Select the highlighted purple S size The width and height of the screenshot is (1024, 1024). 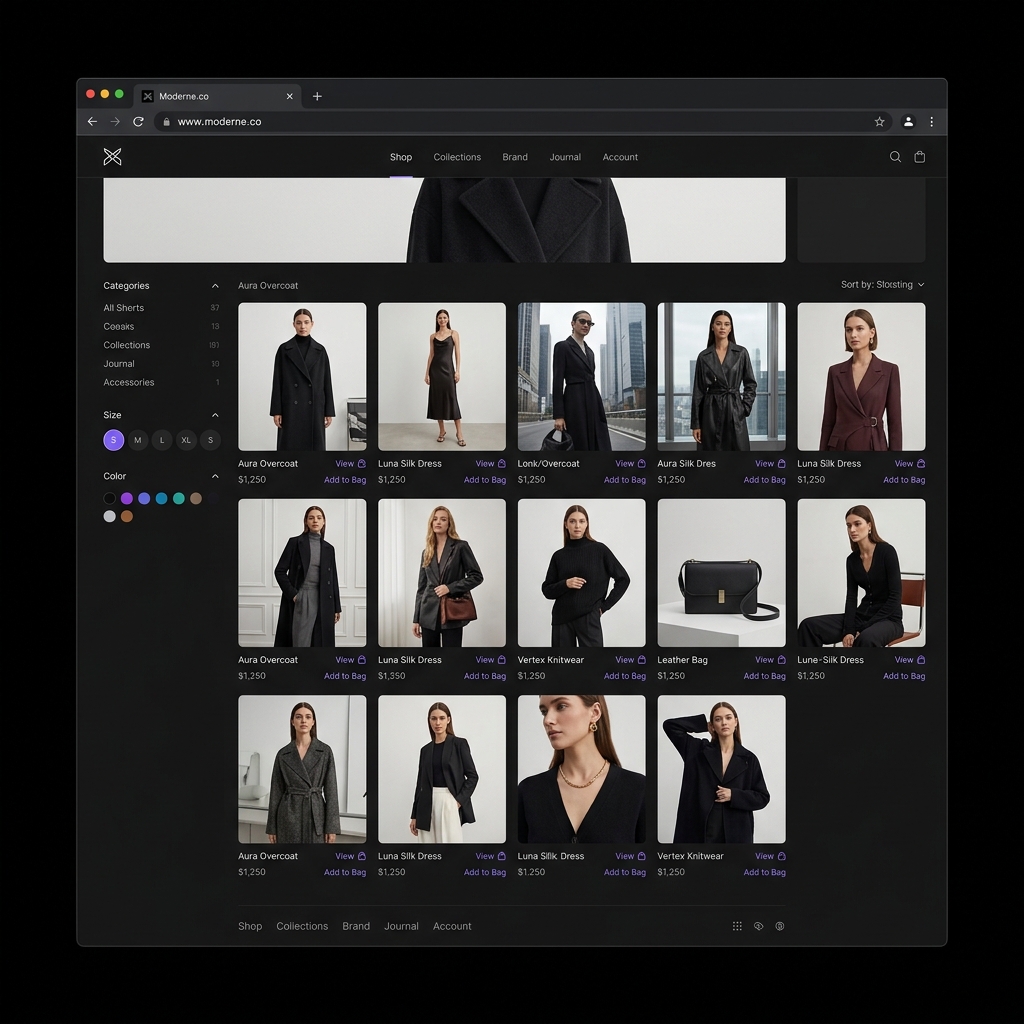tap(114, 440)
